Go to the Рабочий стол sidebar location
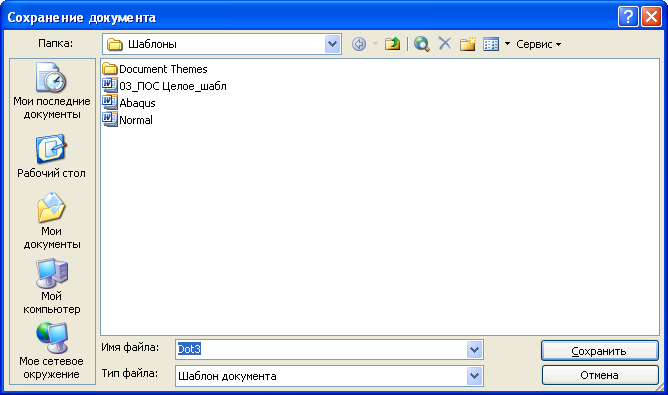The image size is (668, 395). click(52, 156)
